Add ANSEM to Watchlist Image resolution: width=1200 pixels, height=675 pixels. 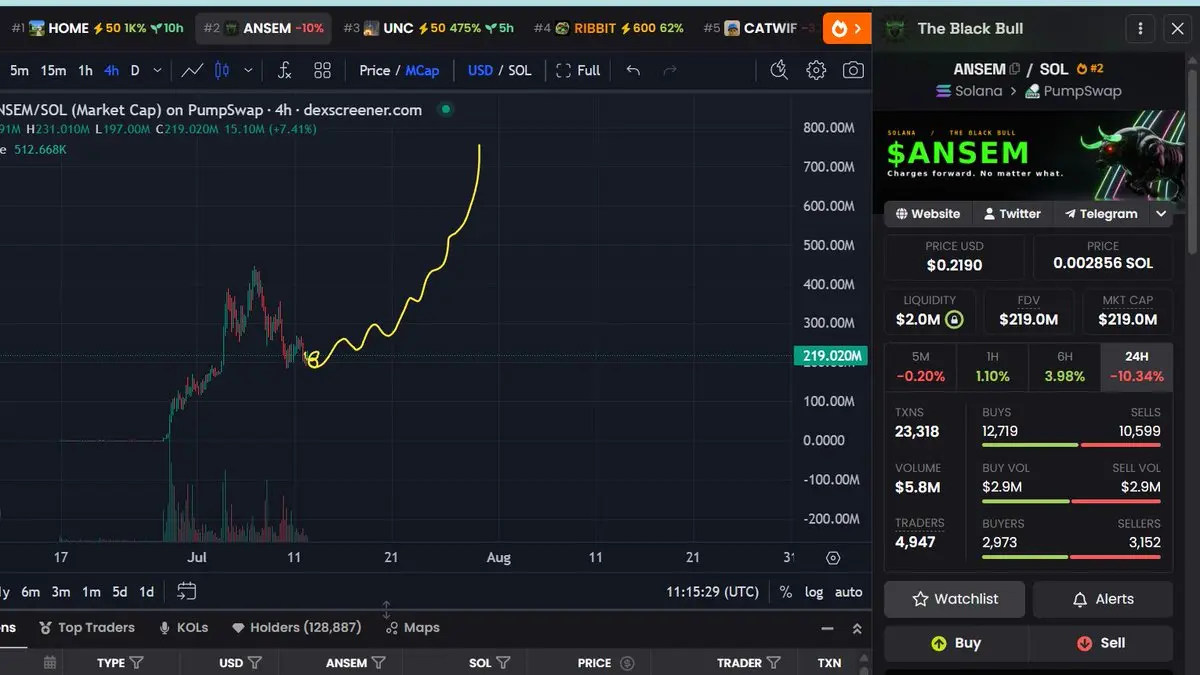point(955,599)
